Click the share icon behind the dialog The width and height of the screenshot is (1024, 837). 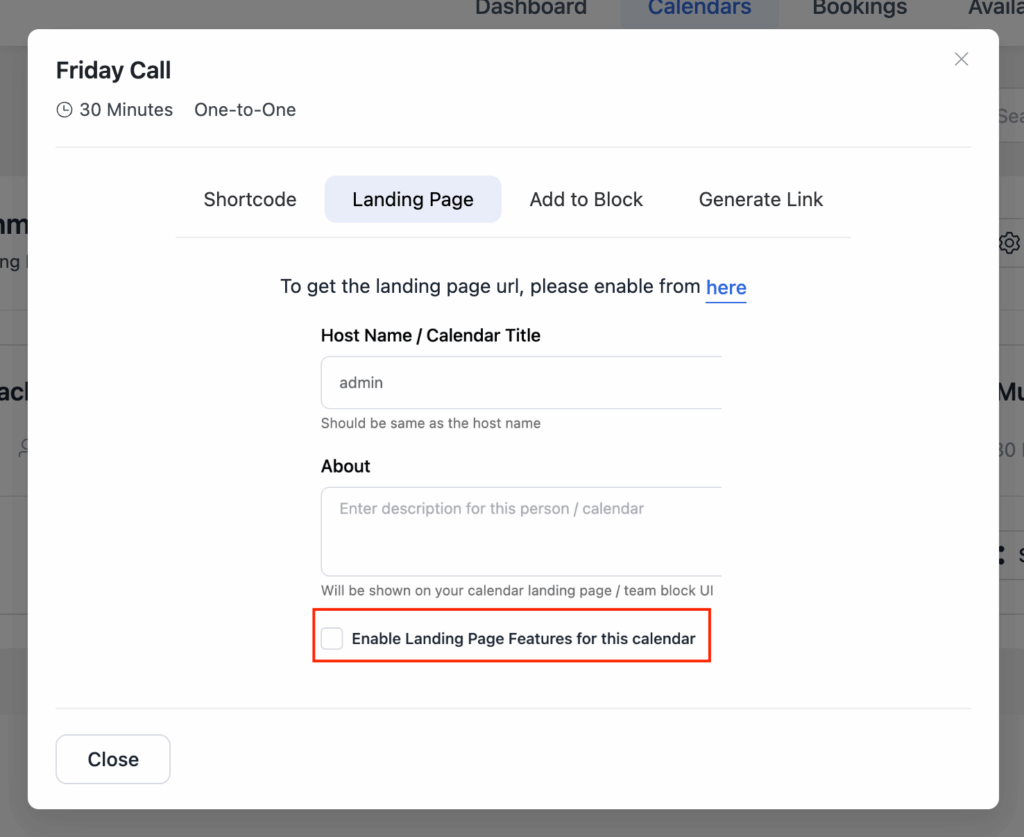pyautogui.click(x=1001, y=555)
